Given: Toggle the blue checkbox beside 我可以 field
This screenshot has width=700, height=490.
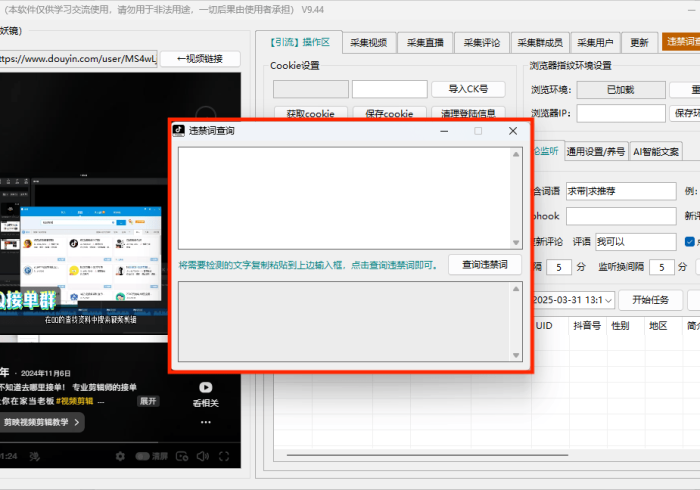Looking at the screenshot, I should (x=690, y=241).
